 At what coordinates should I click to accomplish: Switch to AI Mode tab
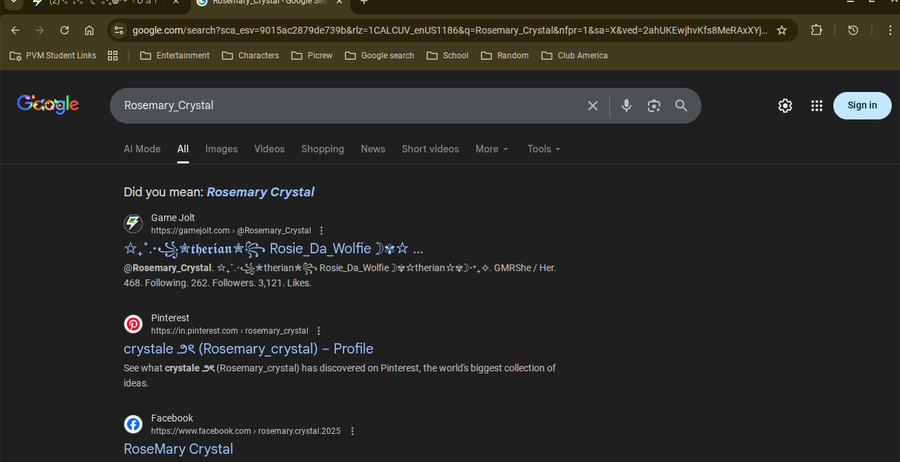click(x=142, y=149)
